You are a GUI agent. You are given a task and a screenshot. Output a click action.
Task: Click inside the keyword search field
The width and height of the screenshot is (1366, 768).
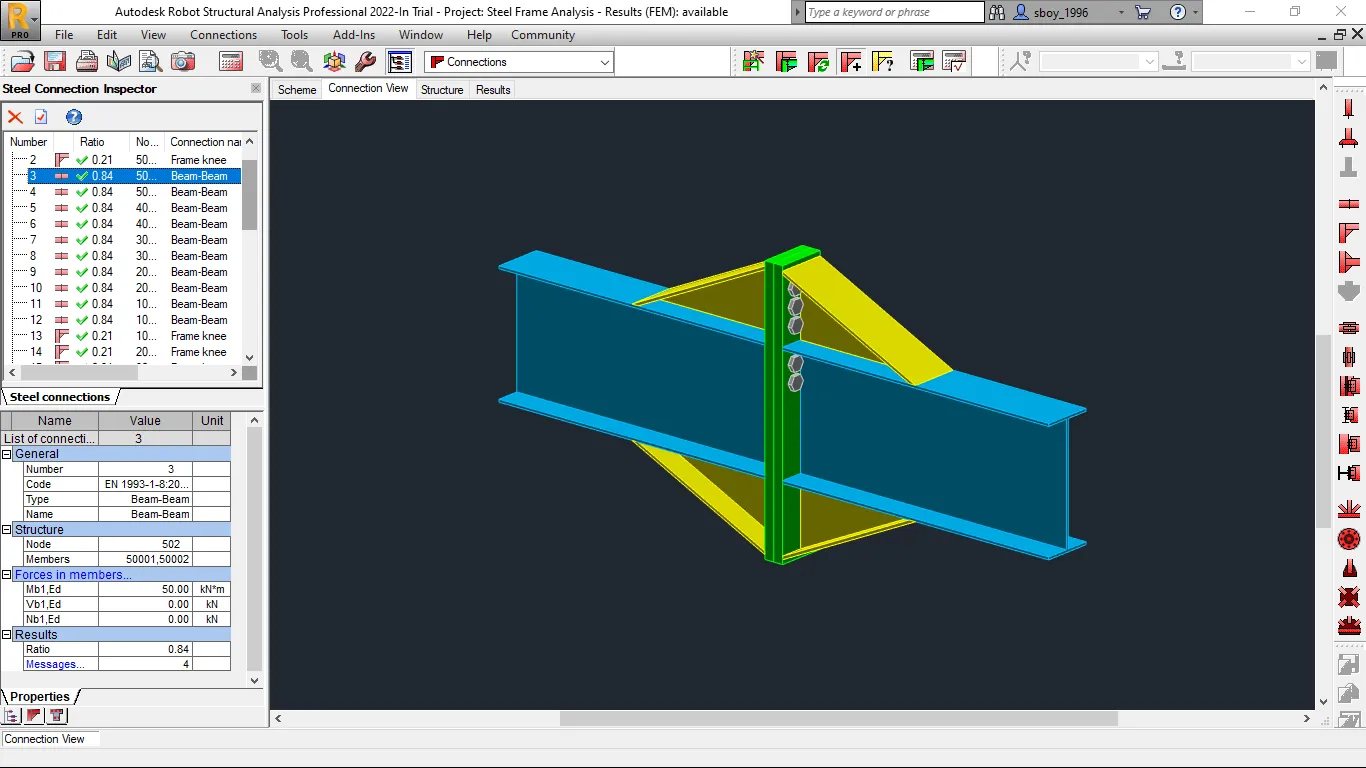(x=894, y=12)
